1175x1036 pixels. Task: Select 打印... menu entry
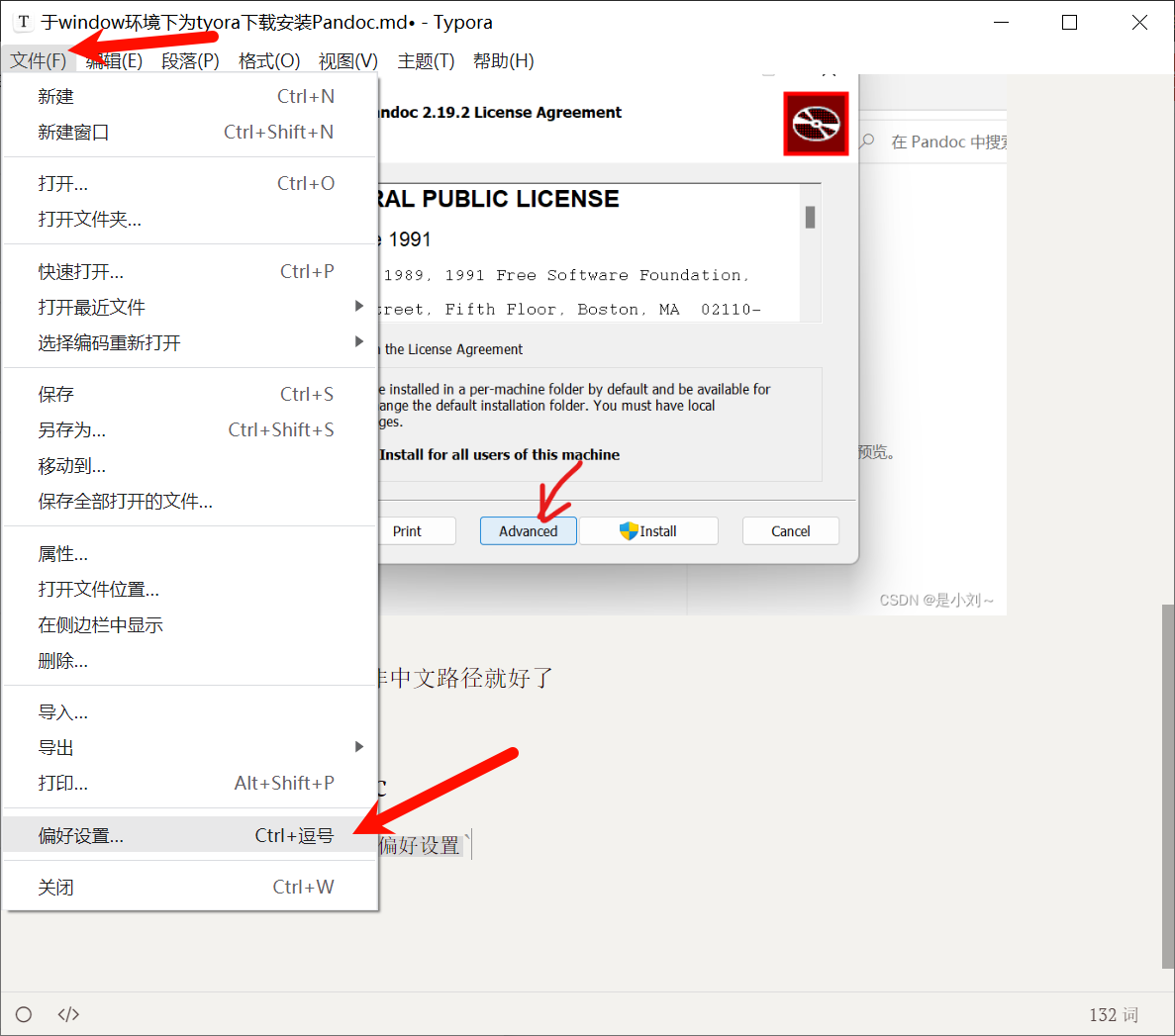(x=190, y=784)
